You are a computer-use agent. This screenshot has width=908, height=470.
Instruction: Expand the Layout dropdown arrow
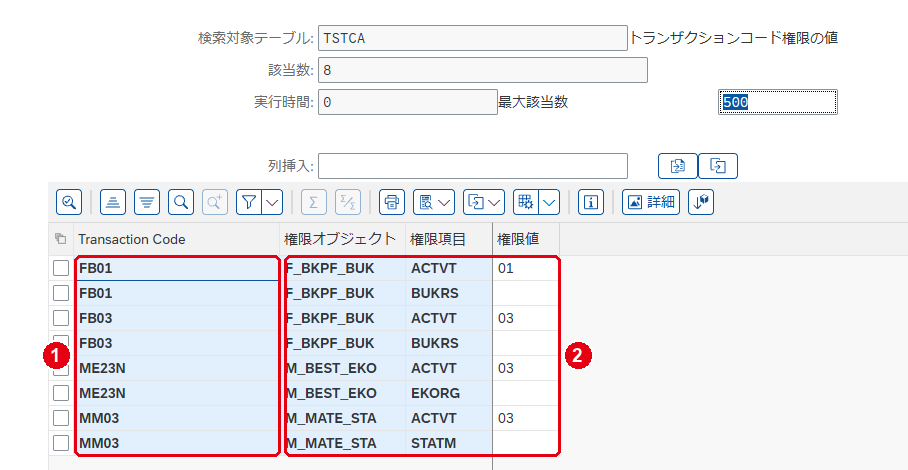[x=550, y=202]
